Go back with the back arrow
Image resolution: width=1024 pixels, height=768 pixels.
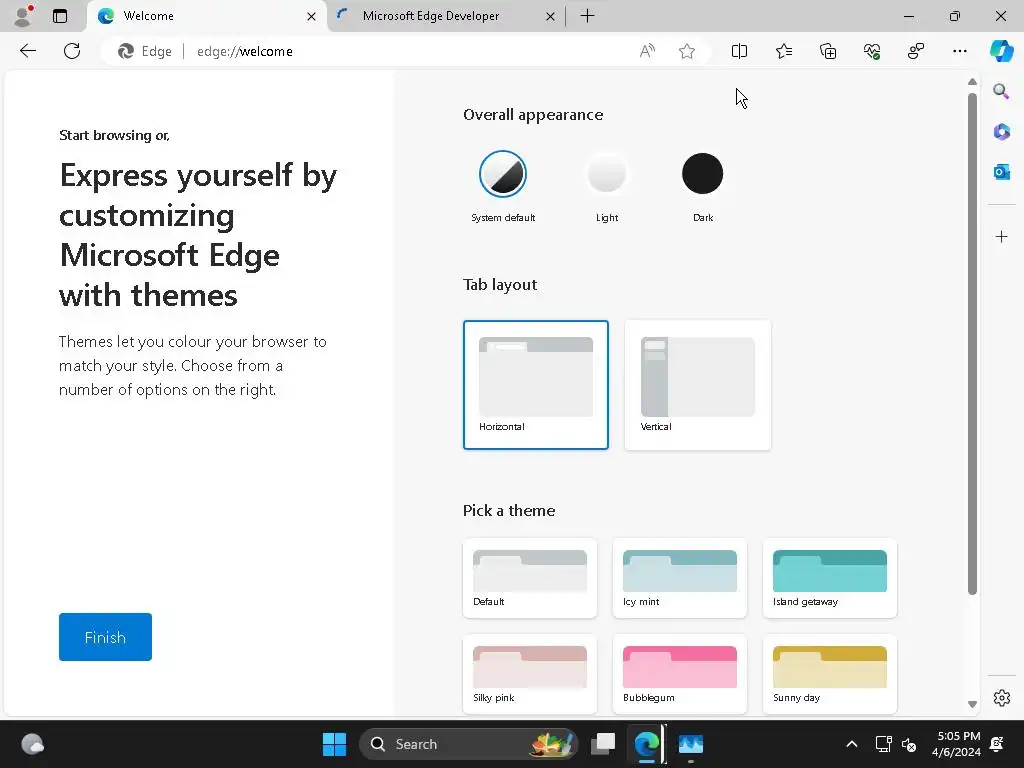pos(27,51)
